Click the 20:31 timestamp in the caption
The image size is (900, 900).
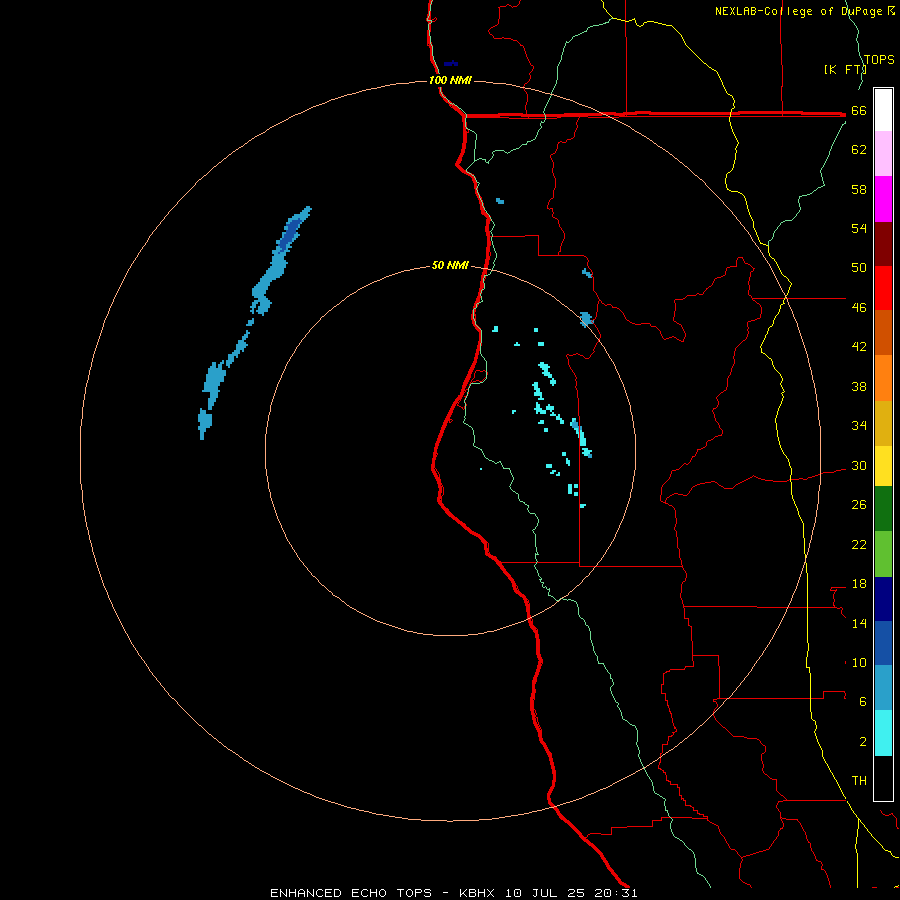coord(616,893)
